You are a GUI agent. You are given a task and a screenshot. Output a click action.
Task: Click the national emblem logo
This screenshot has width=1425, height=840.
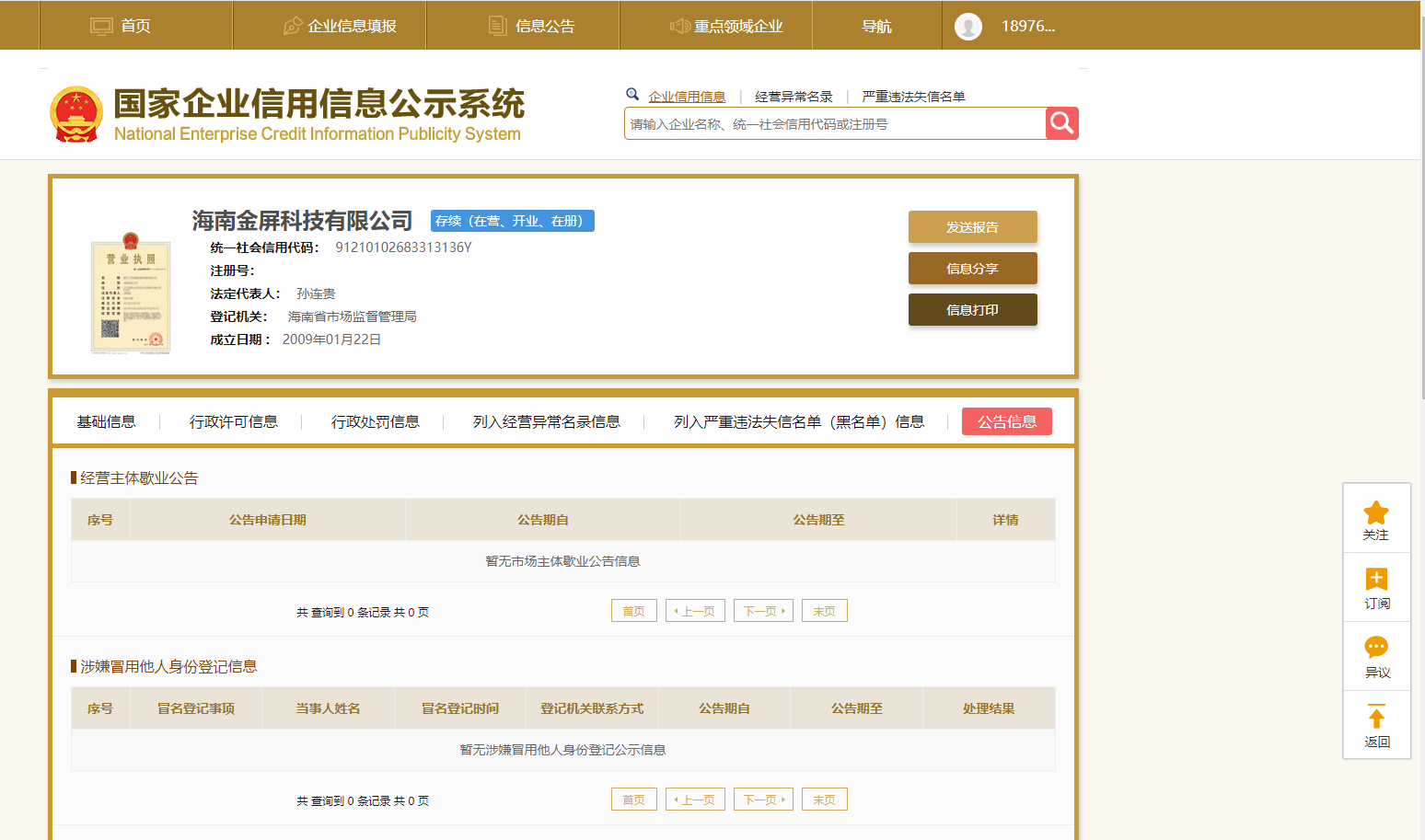[76, 115]
